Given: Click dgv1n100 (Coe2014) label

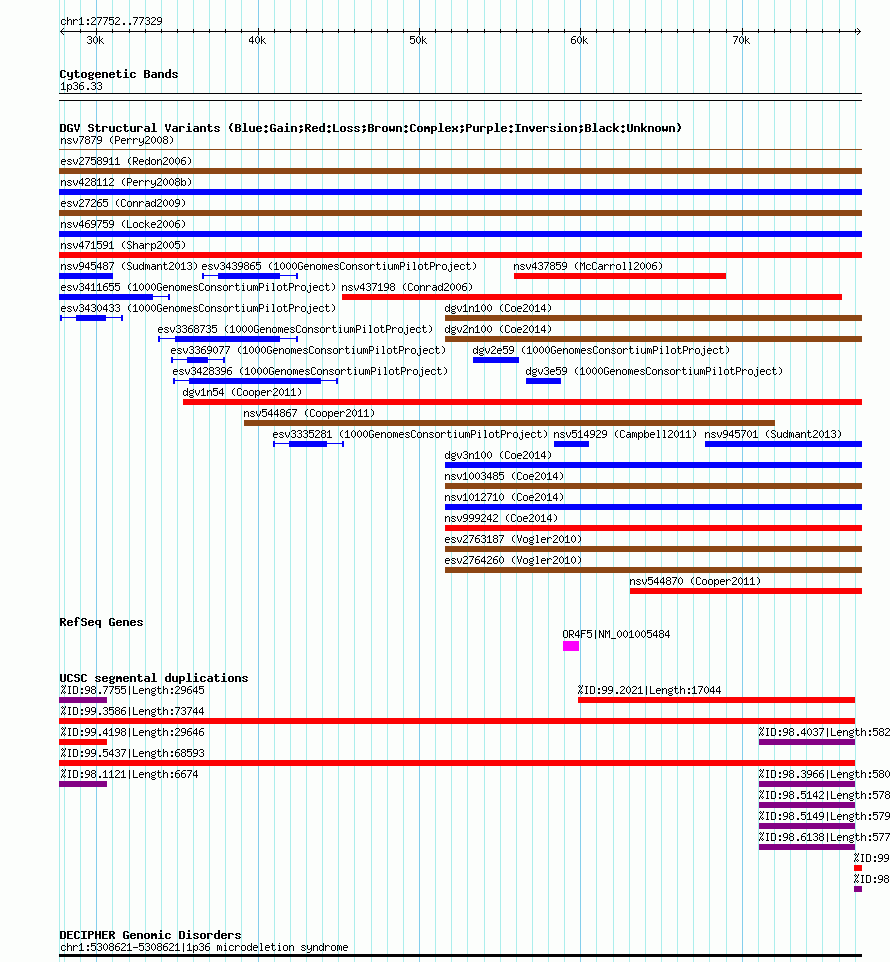Looking at the screenshot, I should pyautogui.click(x=498, y=308).
